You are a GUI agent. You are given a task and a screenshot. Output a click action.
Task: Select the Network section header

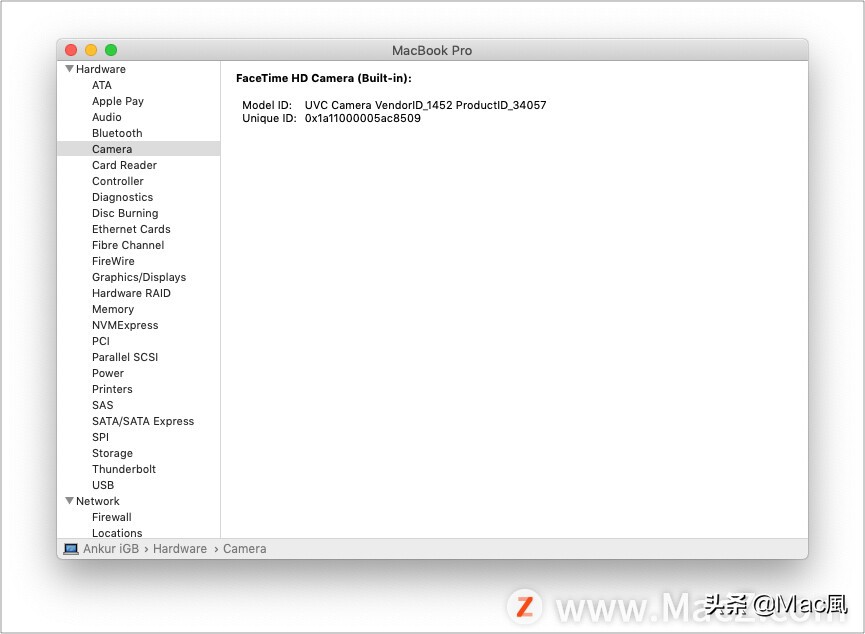pos(98,501)
